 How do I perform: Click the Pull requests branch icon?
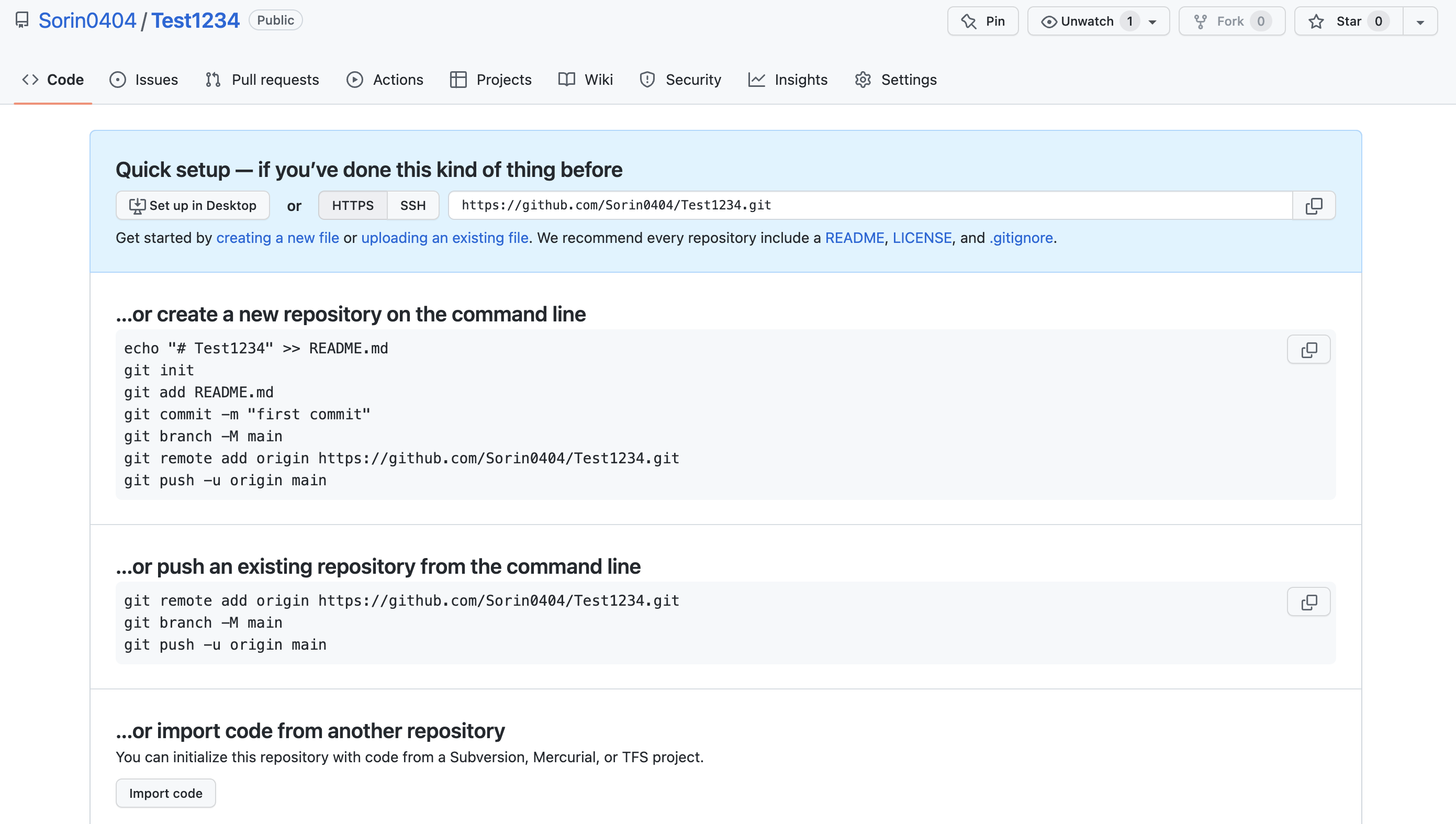213,80
